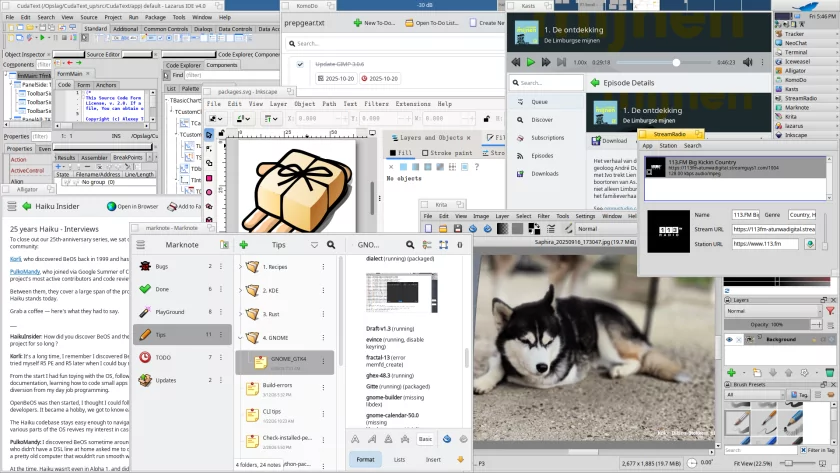Select 113.FM Big Kickin Country station
Viewport: 840px width, 473px height.
735,167
